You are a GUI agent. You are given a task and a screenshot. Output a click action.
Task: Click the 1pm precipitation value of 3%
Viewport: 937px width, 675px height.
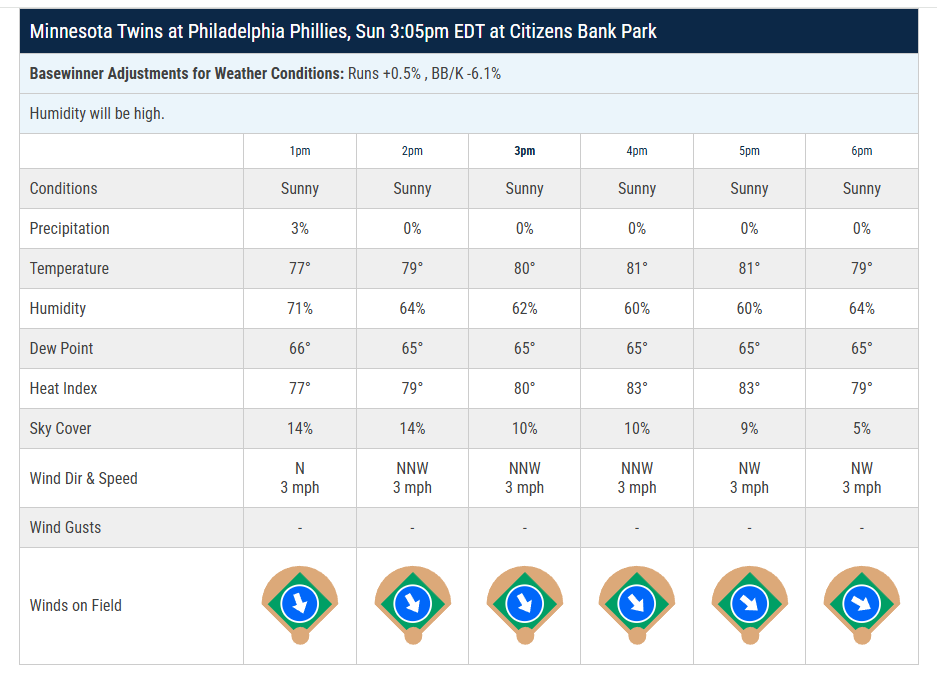tap(300, 228)
